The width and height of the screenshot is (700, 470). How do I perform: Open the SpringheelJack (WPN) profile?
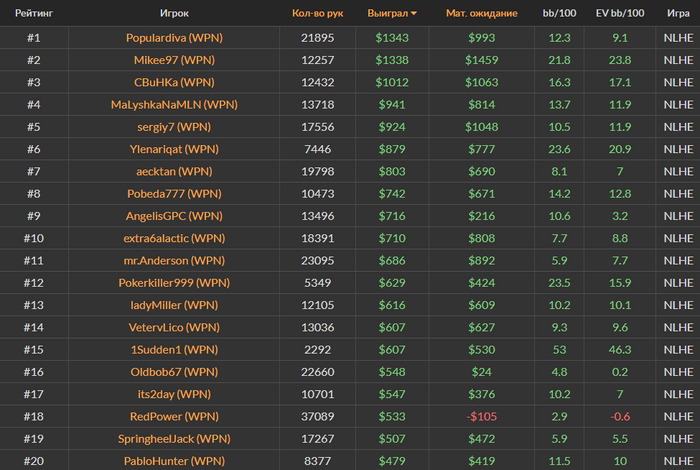pyautogui.click(x=174, y=439)
